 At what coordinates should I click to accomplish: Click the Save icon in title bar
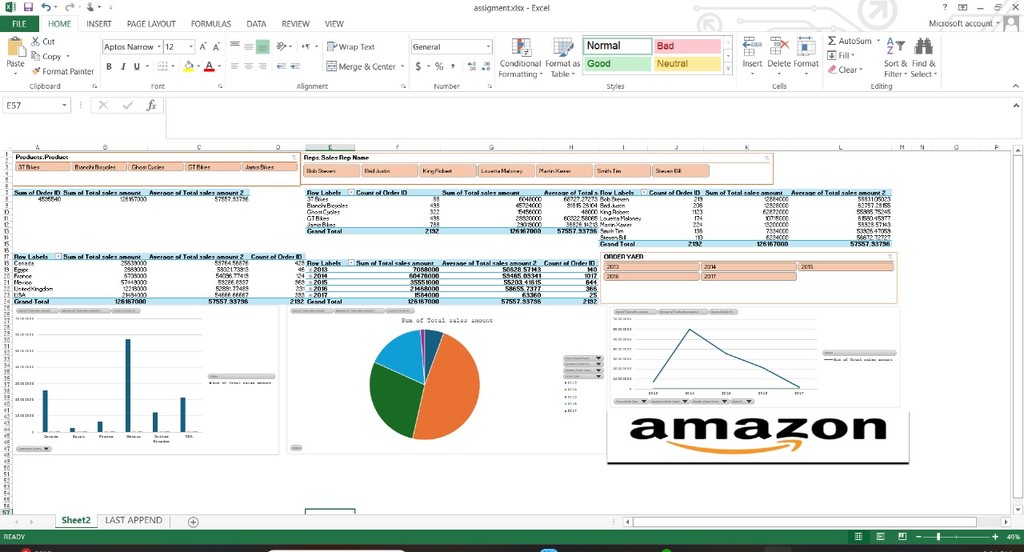[28, 7]
